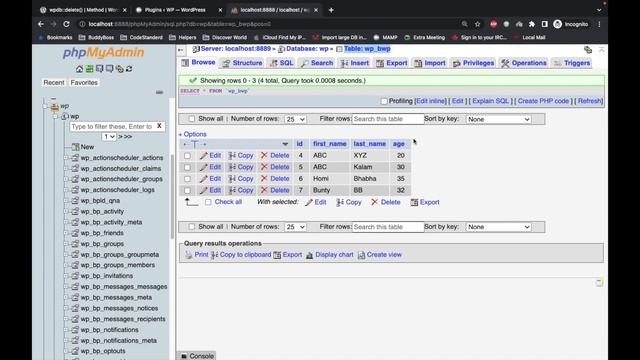Click Refresh query link
Image resolution: width=640 pixels, height=360 pixels.
coord(590,101)
